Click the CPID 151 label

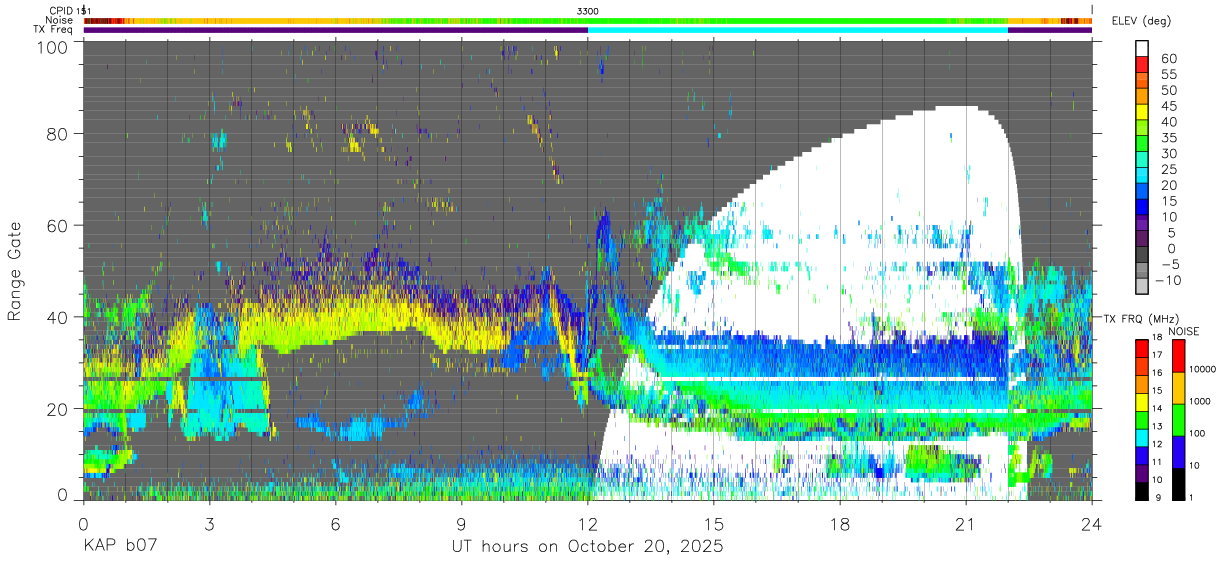point(70,10)
